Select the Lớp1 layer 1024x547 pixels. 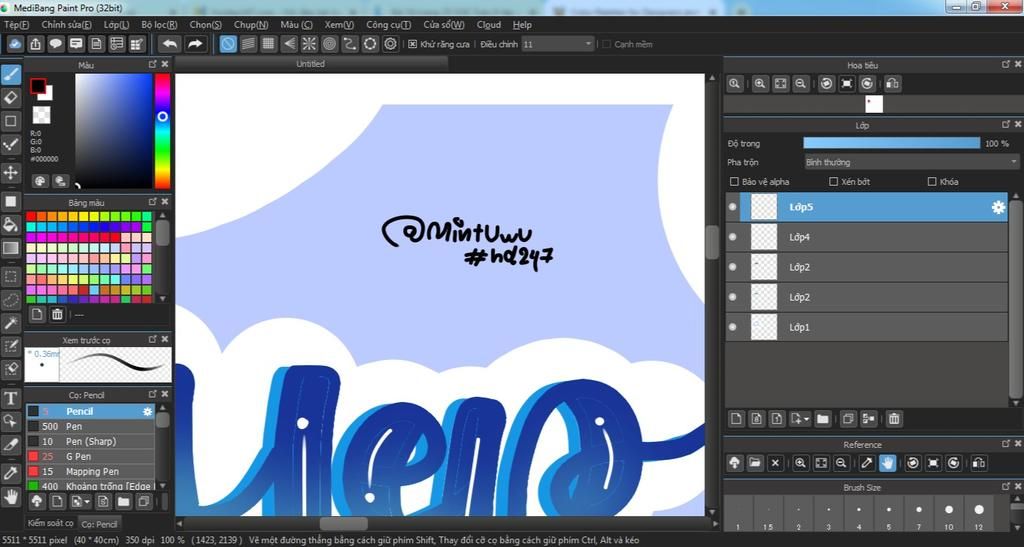pyautogui.click(x=867, y=327)
